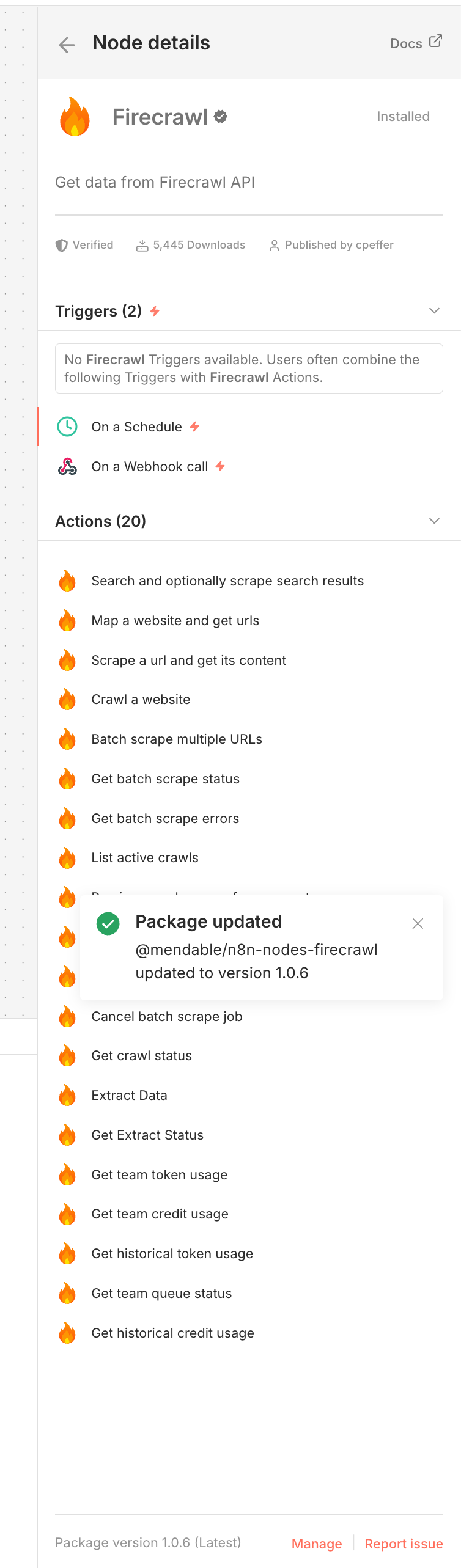Choose Map a website and get urls
Viewport: 461px width, 1568px height.
point(175,620)
